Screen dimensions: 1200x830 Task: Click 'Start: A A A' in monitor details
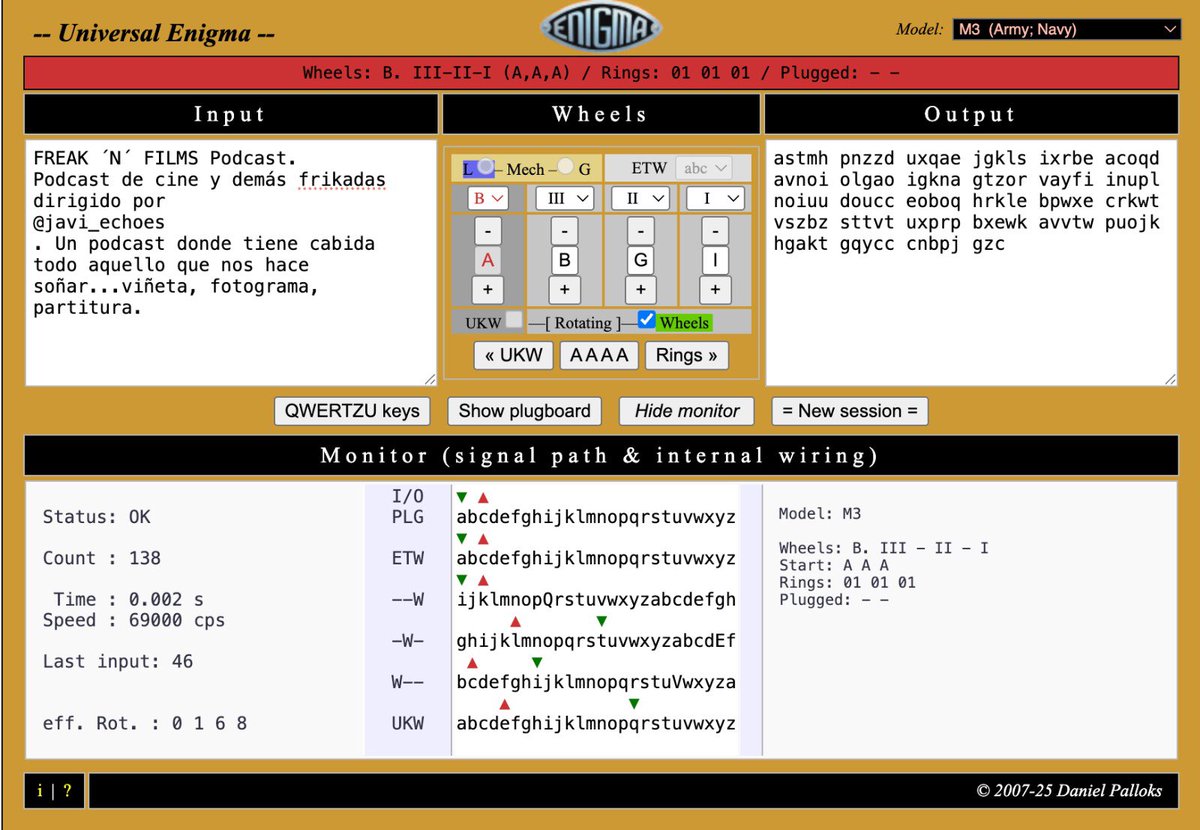834,565
